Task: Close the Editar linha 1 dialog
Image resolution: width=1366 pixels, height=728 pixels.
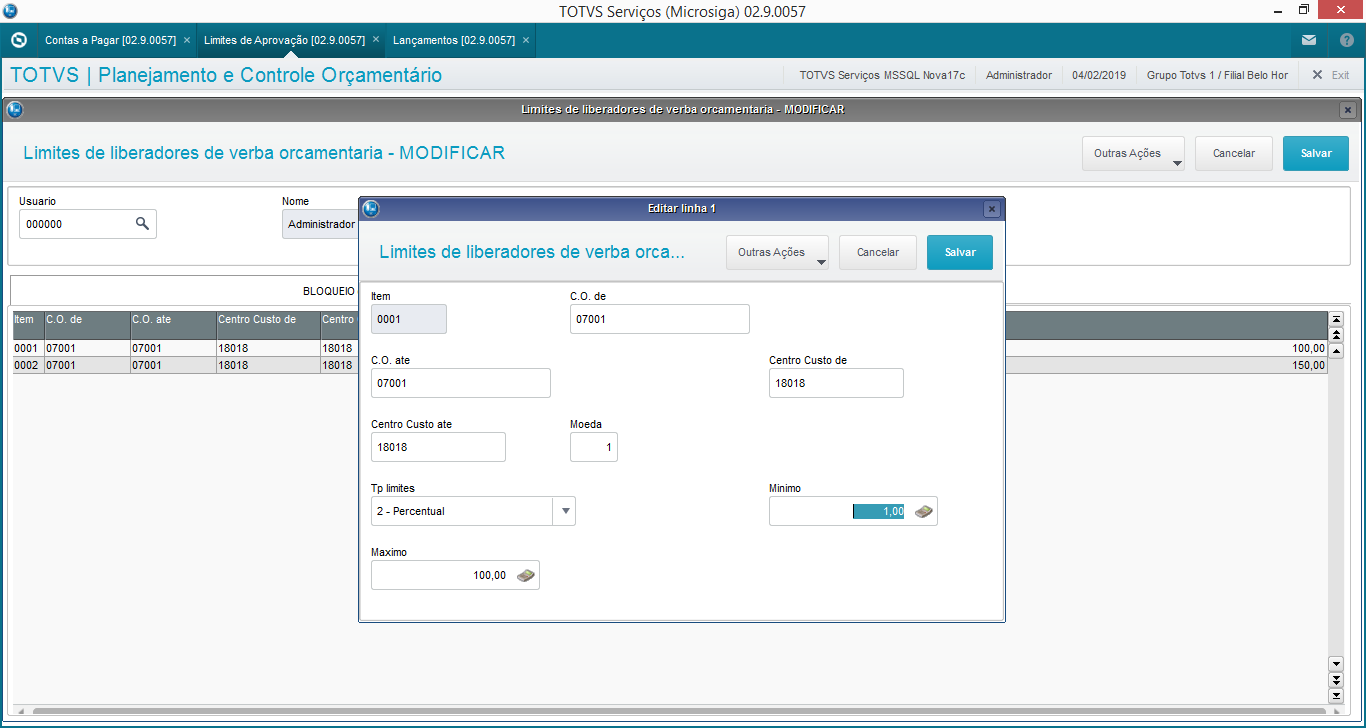Action: [992, 209]
